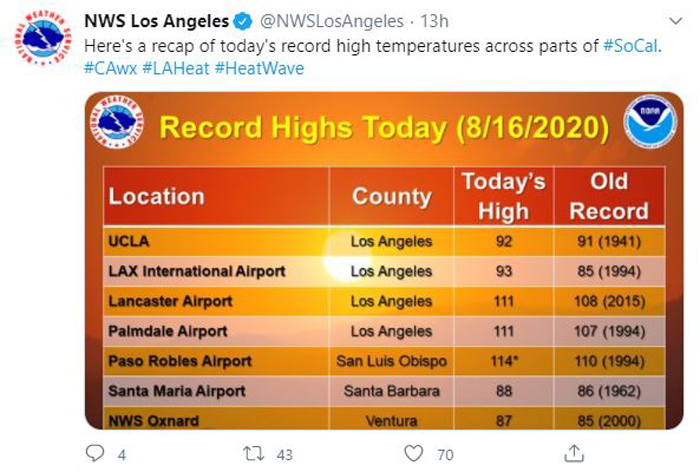Click the @NWSLosAngeles handle
The height and width of the screenshot is (472, 700).
click(x=332, y=21)
